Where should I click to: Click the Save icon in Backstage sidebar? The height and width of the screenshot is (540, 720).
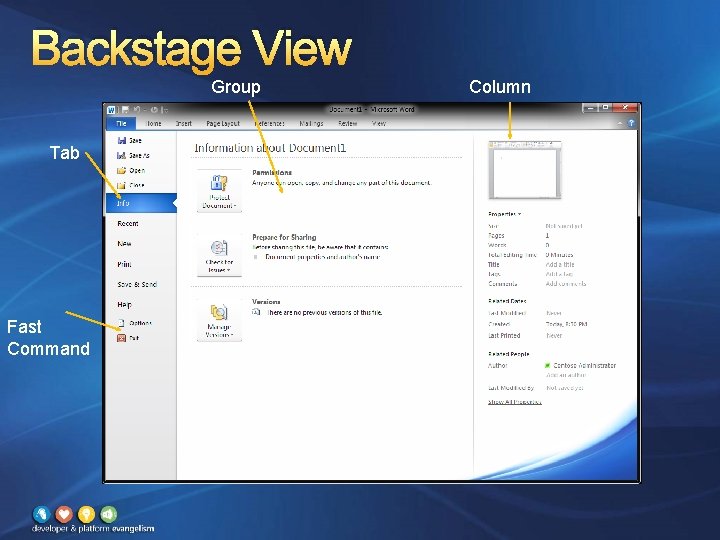[x=122, y=141]
